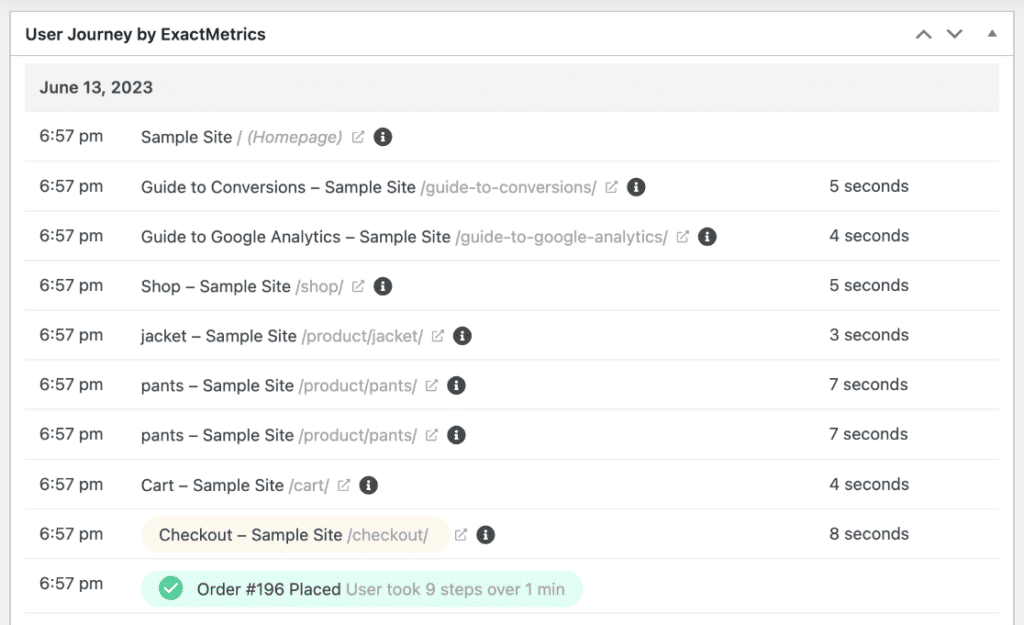Click the info icon next to Checkout
The width and height of the screenshot is (1024, 625).
tap(486, 534)
